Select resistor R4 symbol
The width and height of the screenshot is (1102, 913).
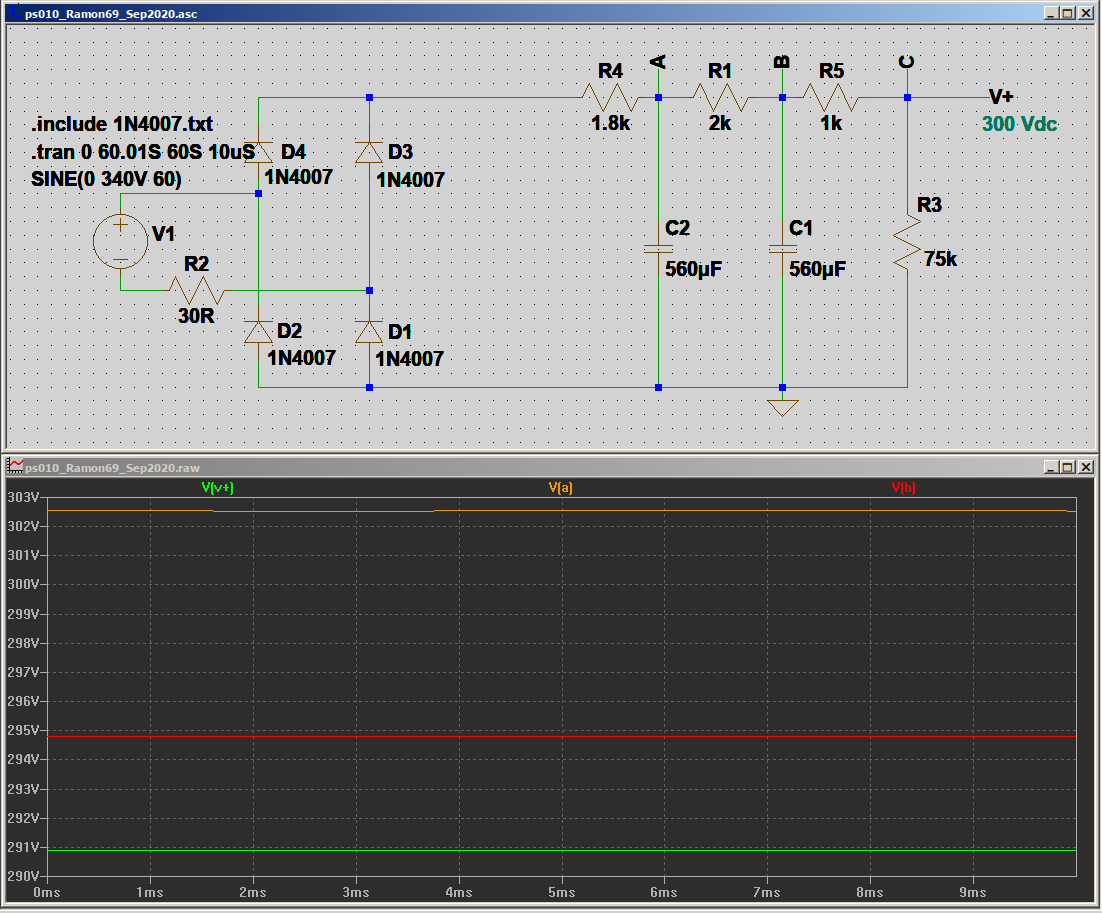(610, 98)
